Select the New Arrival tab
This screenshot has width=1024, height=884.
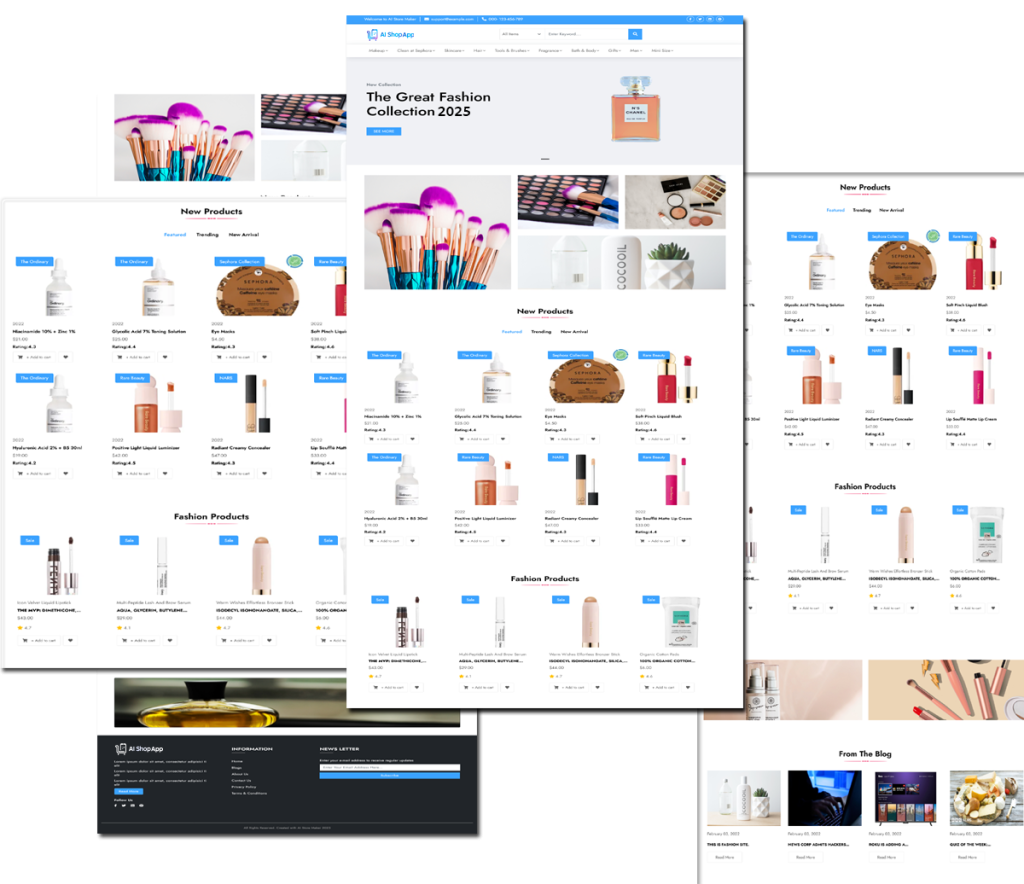click(574, 332)
